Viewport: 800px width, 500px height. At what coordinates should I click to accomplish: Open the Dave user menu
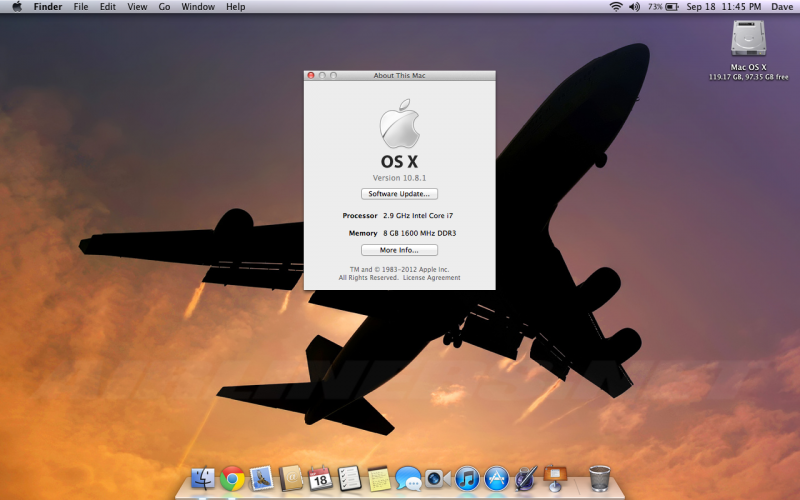[782, 7]
